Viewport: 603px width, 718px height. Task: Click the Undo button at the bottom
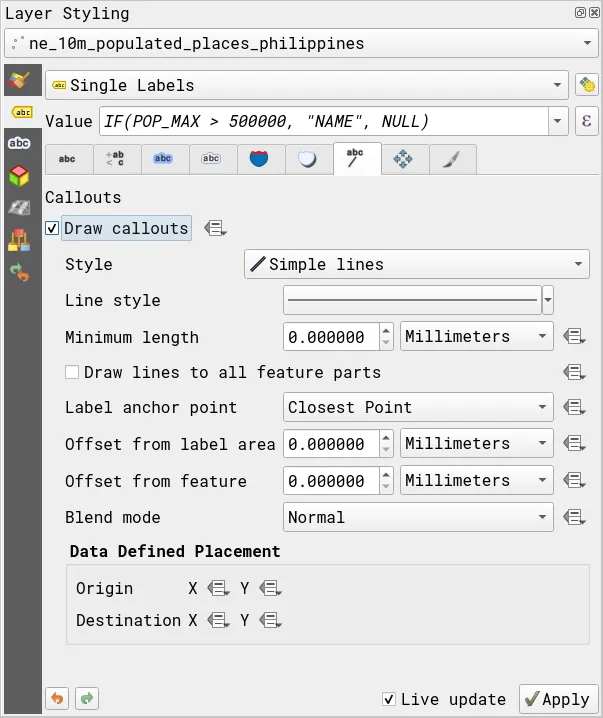(57, 698)
